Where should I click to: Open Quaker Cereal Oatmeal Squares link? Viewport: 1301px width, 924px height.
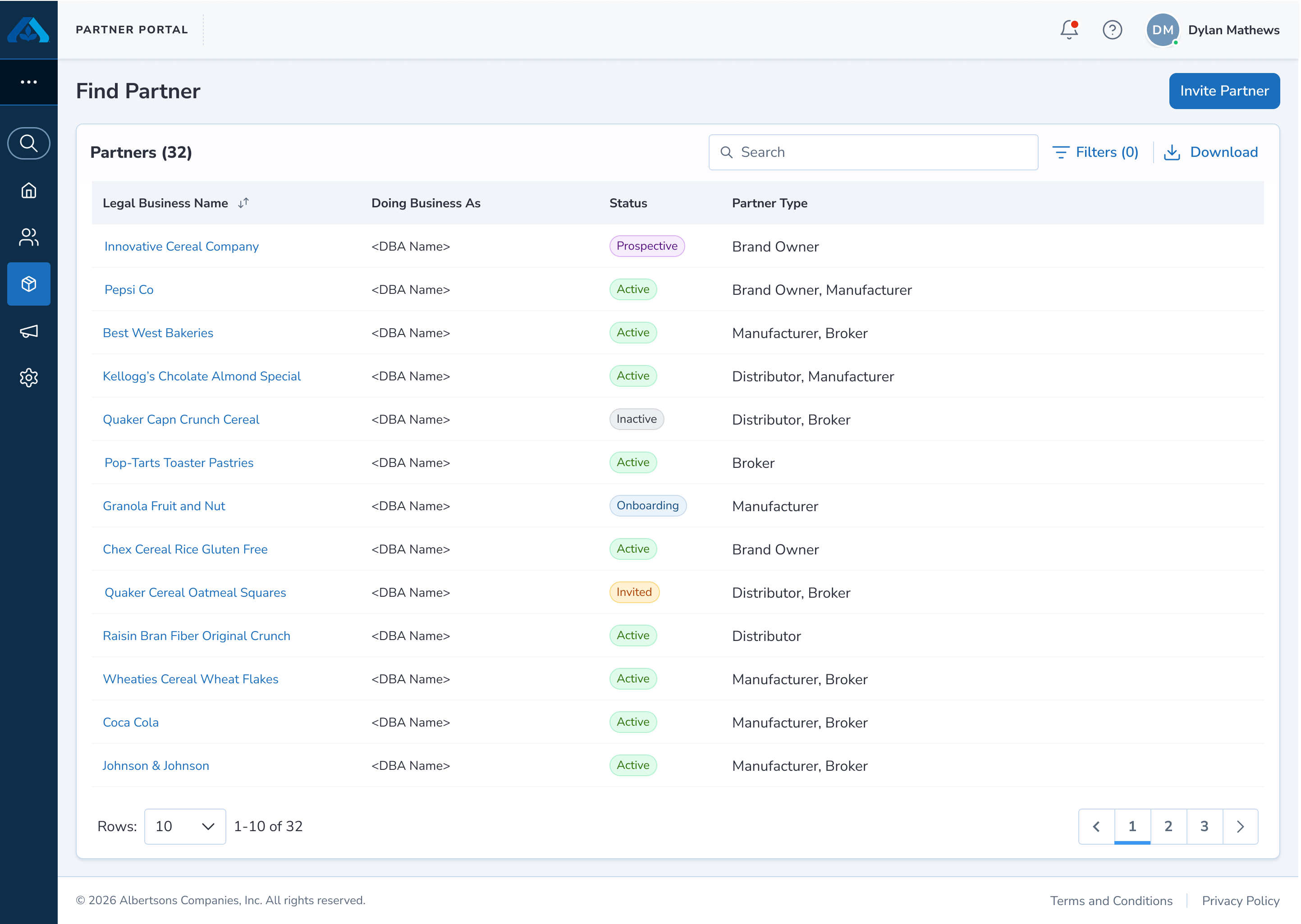195,592
